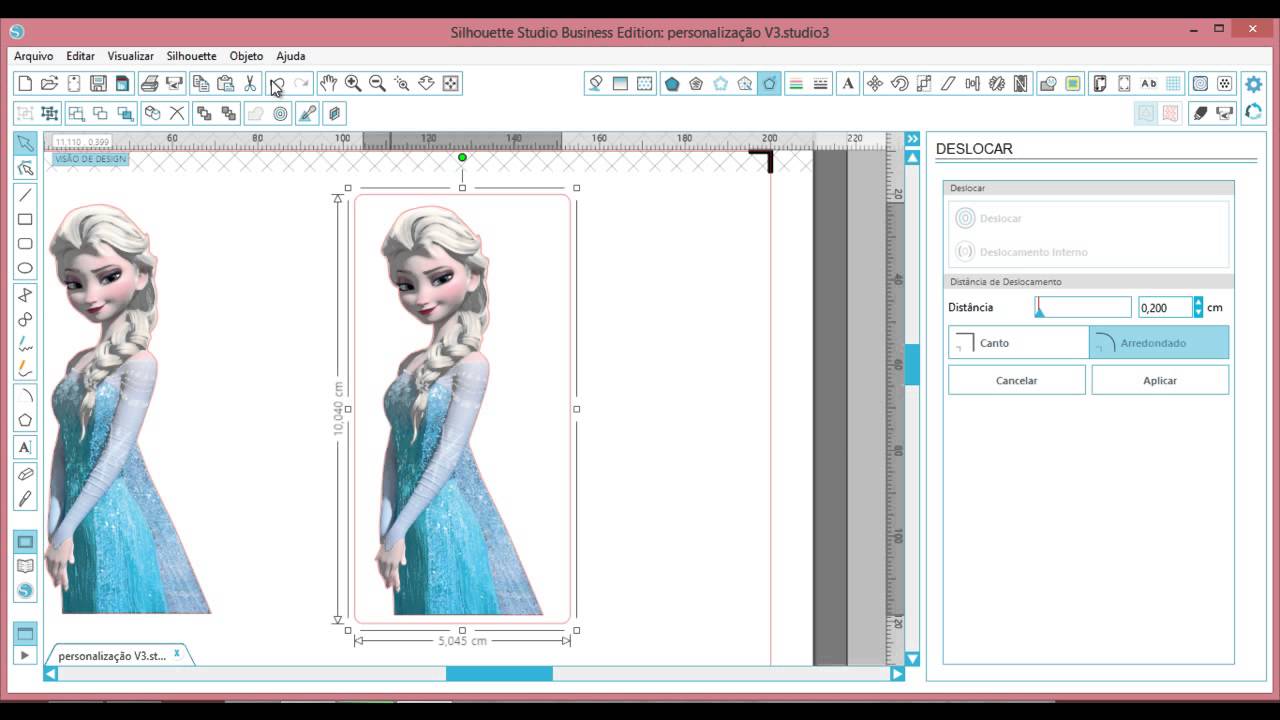Click the Zoom Out magnifier icon
The width and height of the screenshot is (1280, 720).
click(377, 84)
